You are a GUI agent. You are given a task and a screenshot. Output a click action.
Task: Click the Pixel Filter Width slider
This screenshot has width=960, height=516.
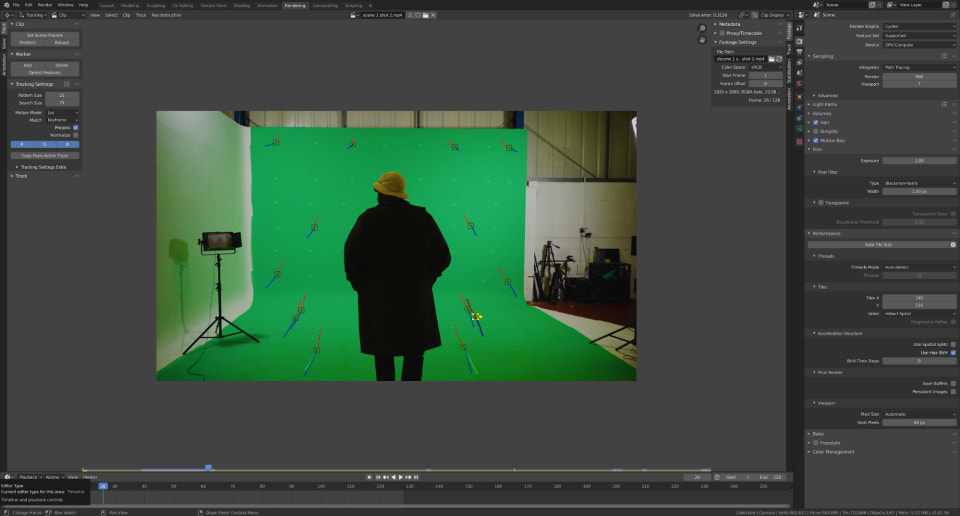coord(919,192)
